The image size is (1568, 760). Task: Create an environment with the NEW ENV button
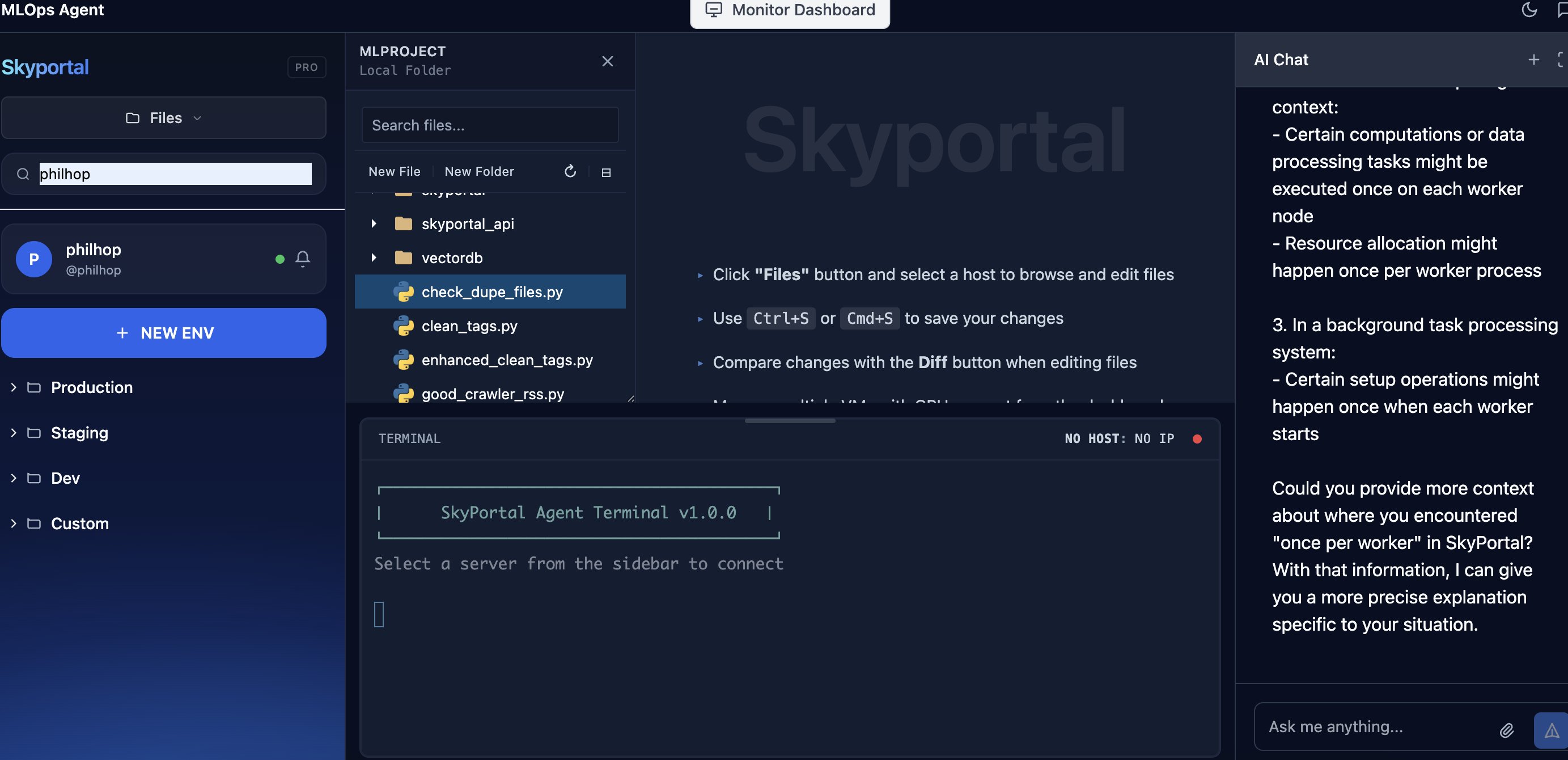[163, 332]
